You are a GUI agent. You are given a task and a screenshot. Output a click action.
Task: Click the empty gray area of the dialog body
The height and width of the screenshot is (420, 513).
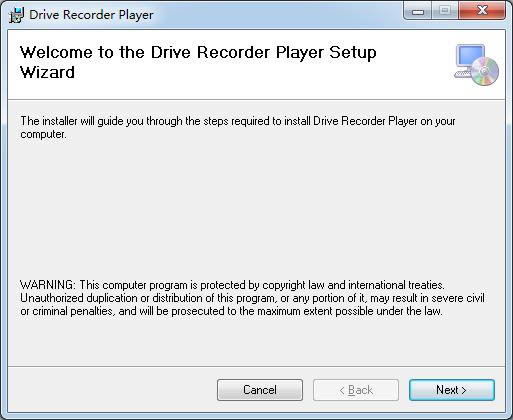256,210
